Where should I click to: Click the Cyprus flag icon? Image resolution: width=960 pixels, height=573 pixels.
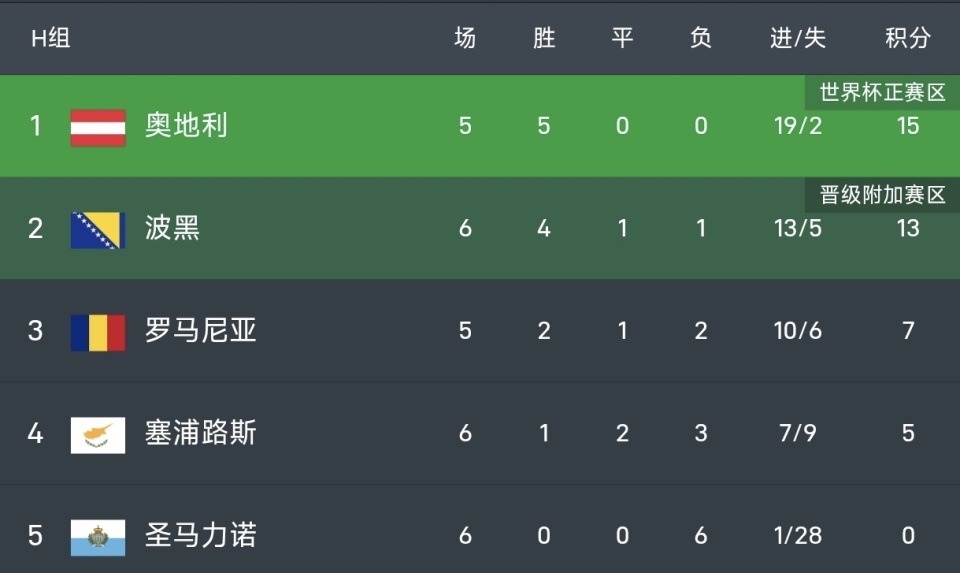point(98,434)
